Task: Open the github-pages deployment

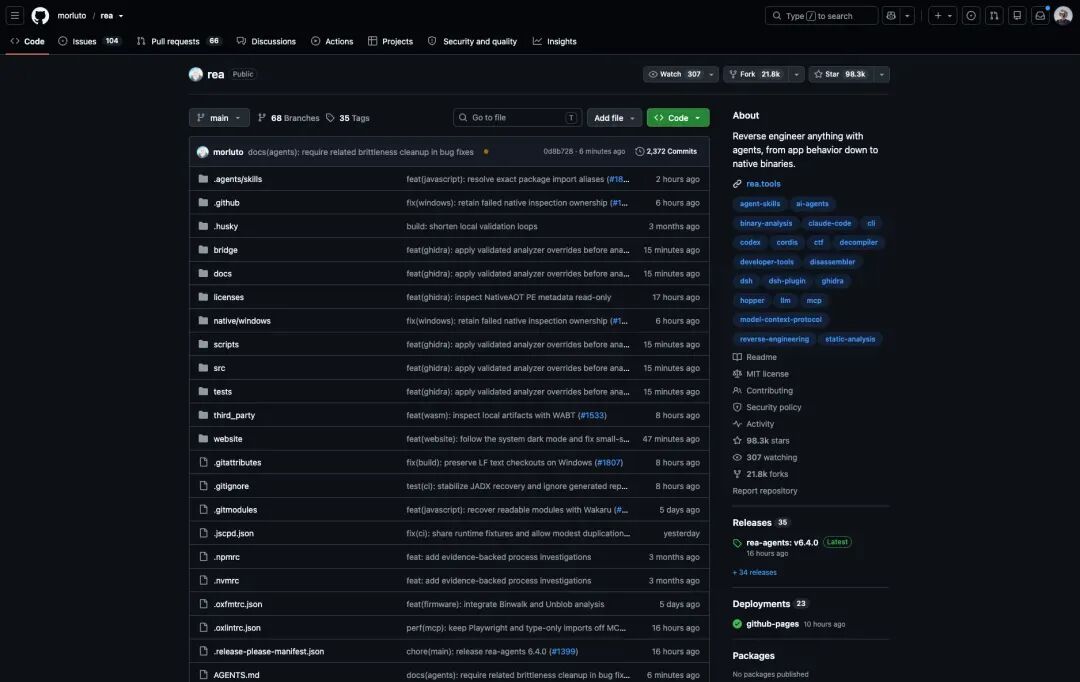Action: [772, 624]
